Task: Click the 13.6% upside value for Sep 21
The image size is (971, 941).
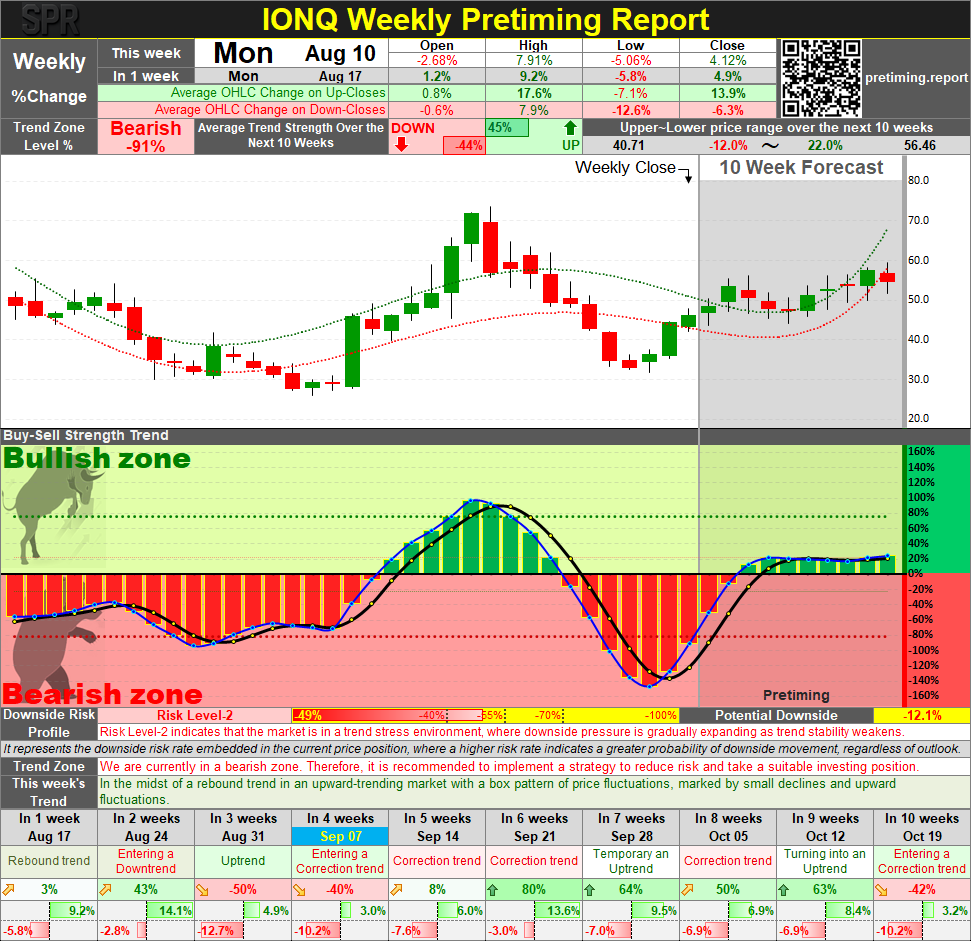Action: [x=564, y=911]
